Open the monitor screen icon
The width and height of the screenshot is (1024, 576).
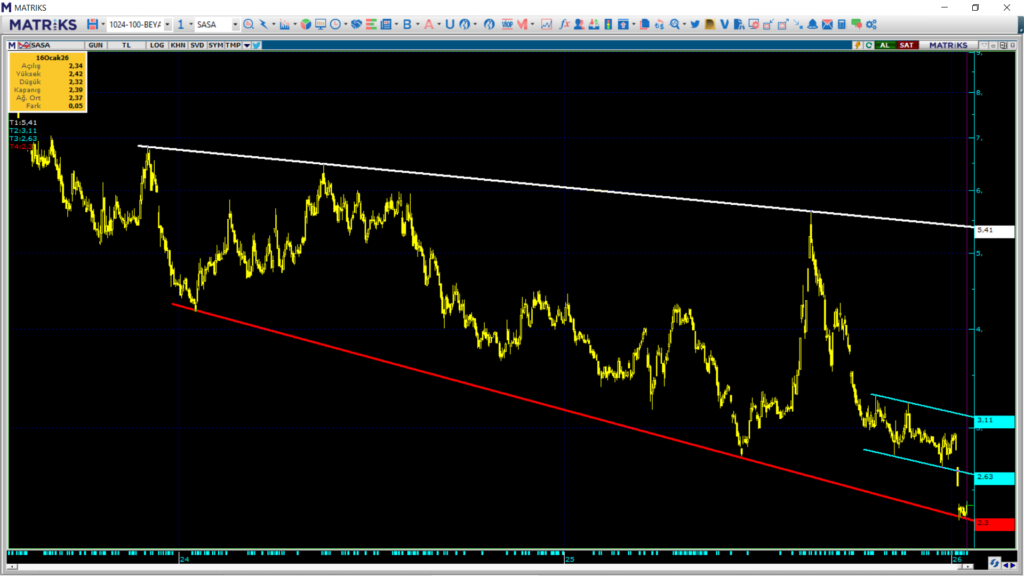click(321, 24)
